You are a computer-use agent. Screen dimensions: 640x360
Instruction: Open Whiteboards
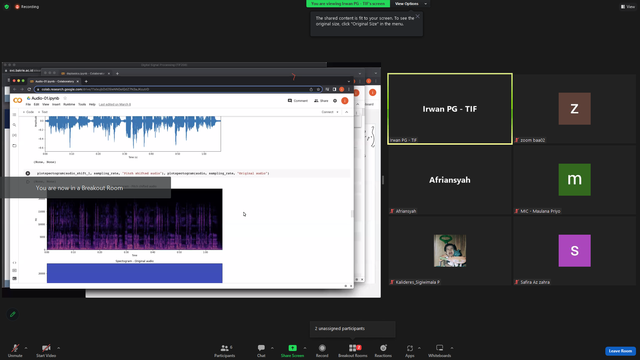(440, 350)
